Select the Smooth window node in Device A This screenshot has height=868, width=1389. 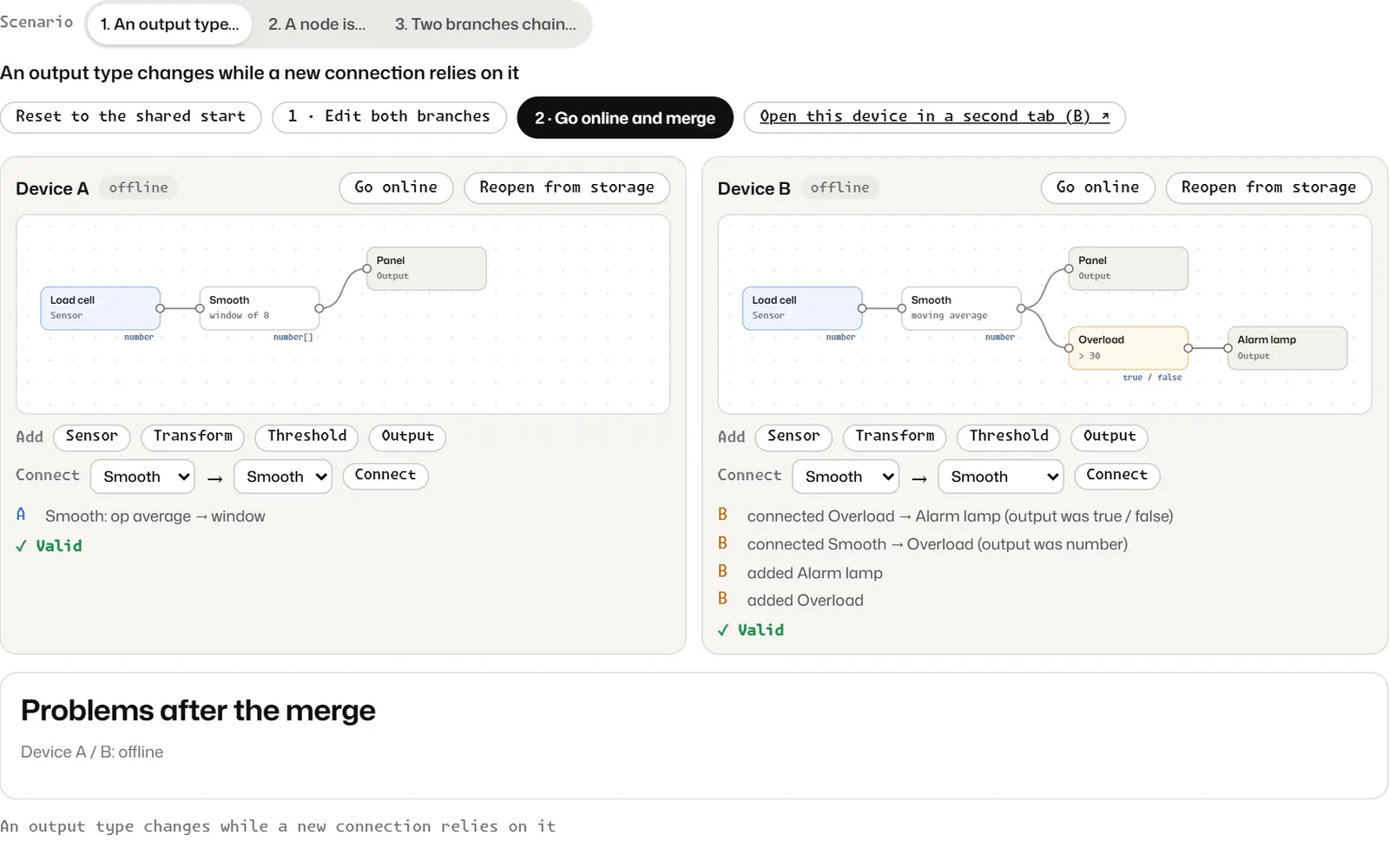pyautogui.click(x=260, y=308)
